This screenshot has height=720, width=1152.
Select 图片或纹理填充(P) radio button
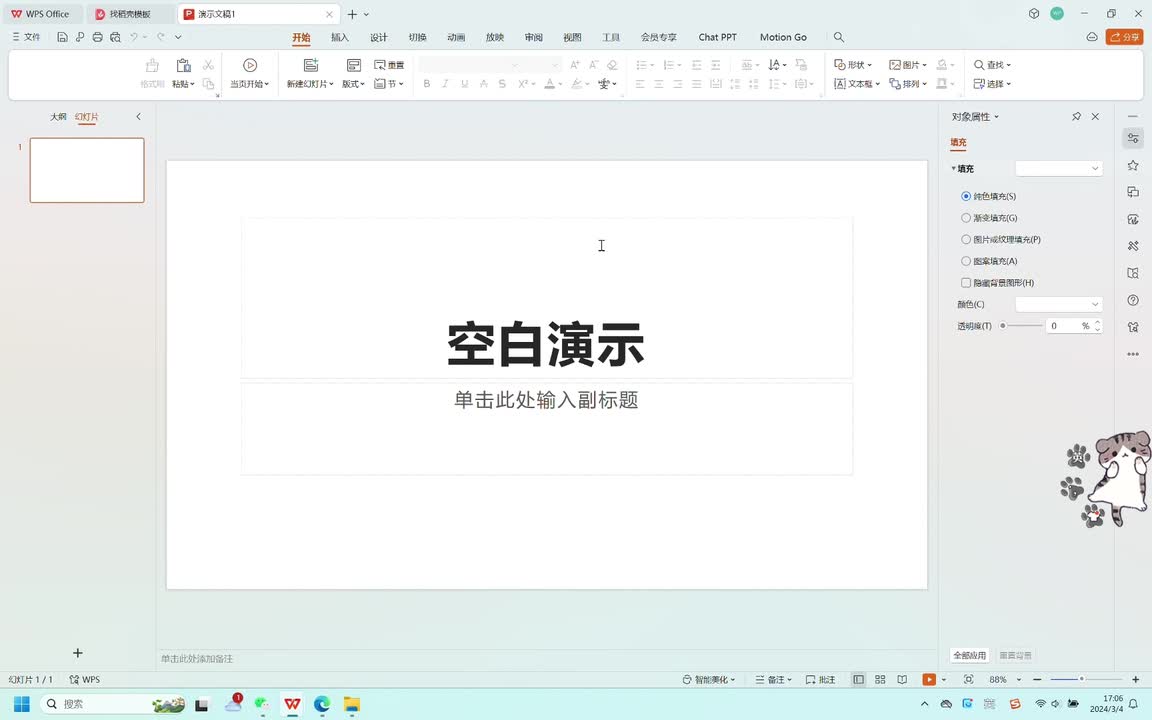click(966, 240)
